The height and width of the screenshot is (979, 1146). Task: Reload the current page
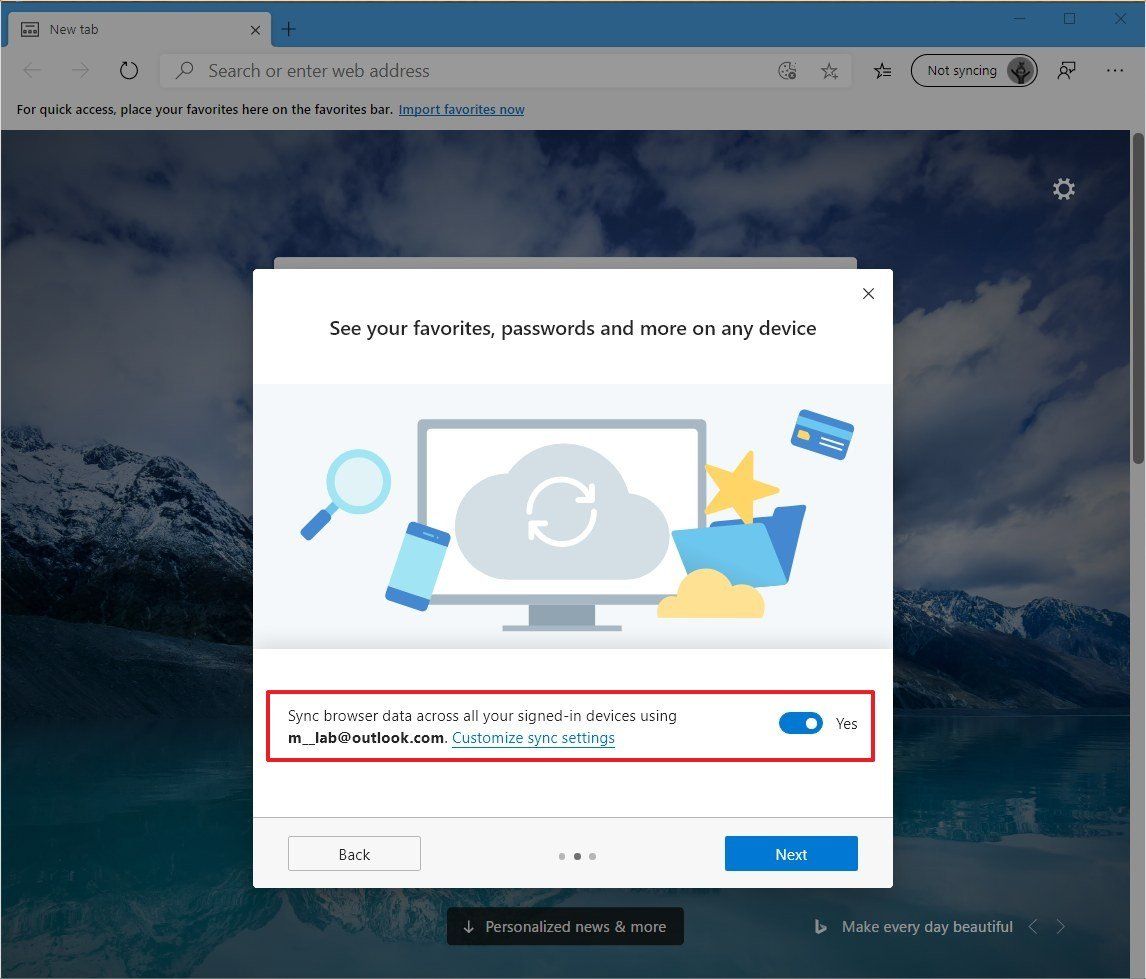tap(129, 70)
